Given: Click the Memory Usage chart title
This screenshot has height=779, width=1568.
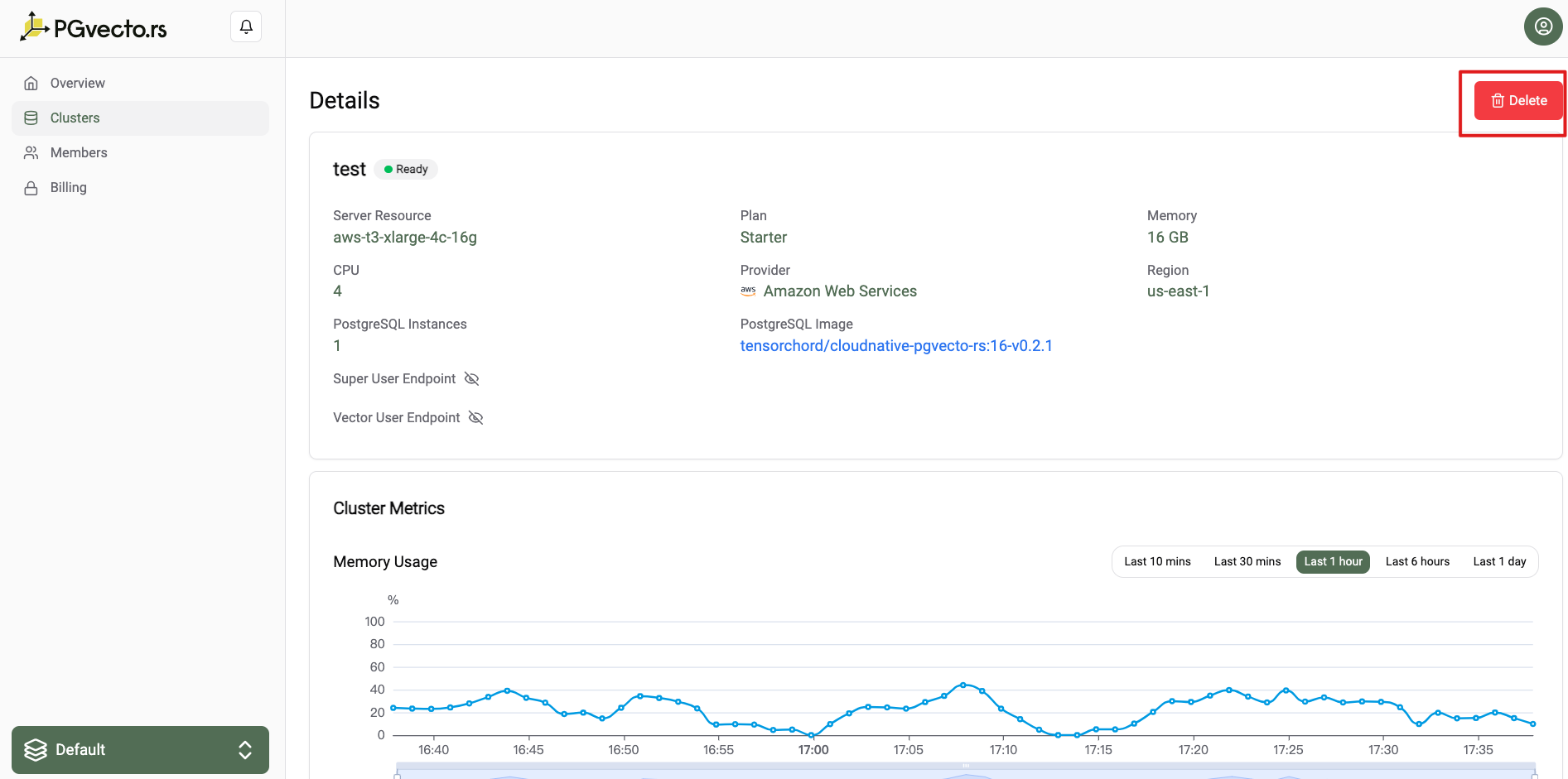Looking at the screenshot, I should pos(385,562).
